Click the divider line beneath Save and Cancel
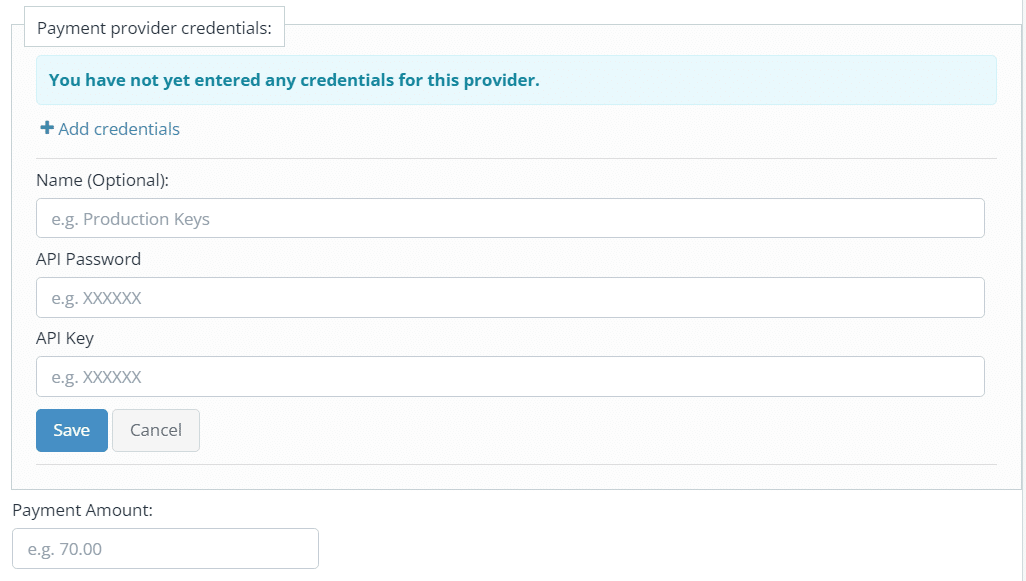Viewport: 1026px width, 581px height. tap(516, 465)
